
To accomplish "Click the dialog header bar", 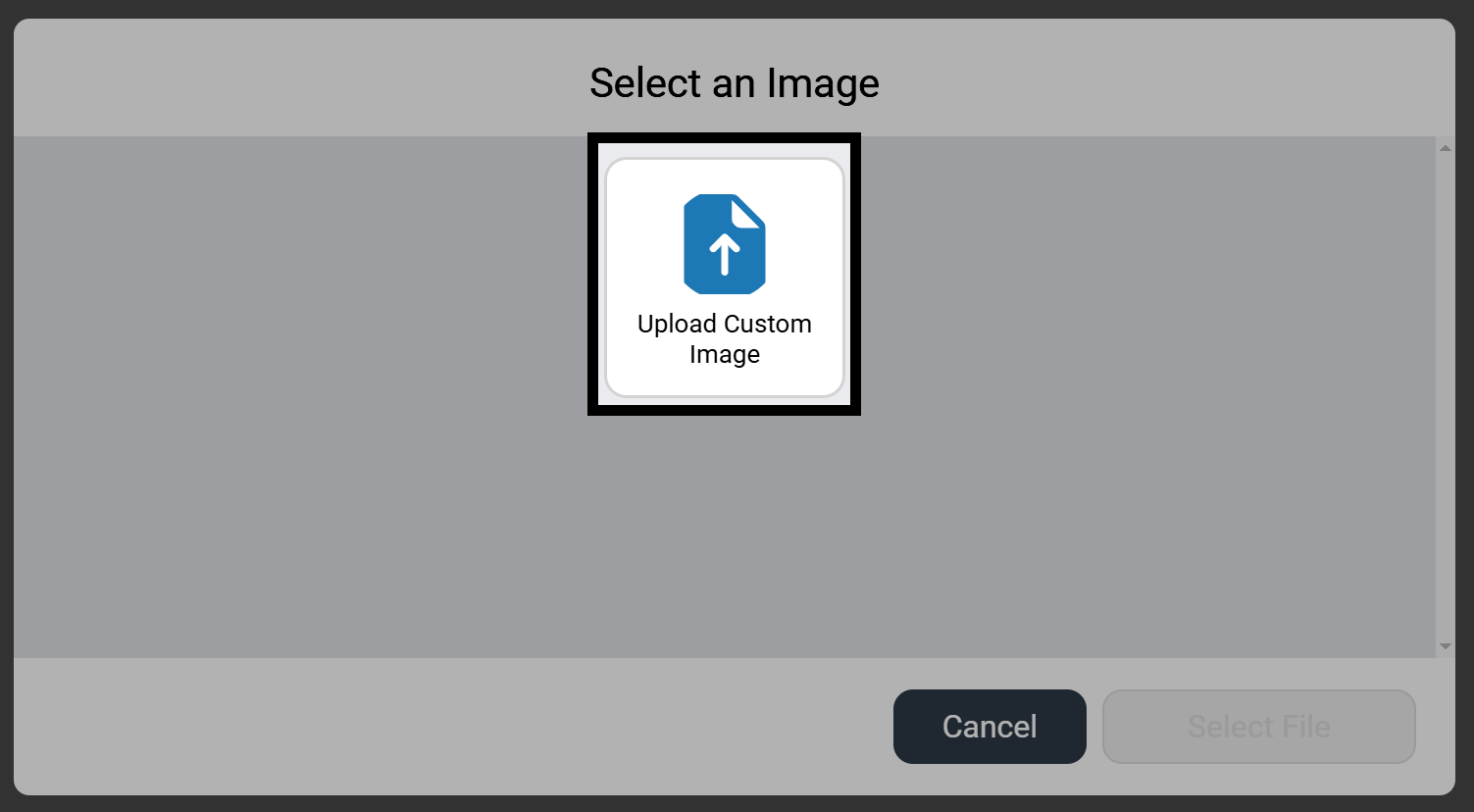I will tap(294, 83).
